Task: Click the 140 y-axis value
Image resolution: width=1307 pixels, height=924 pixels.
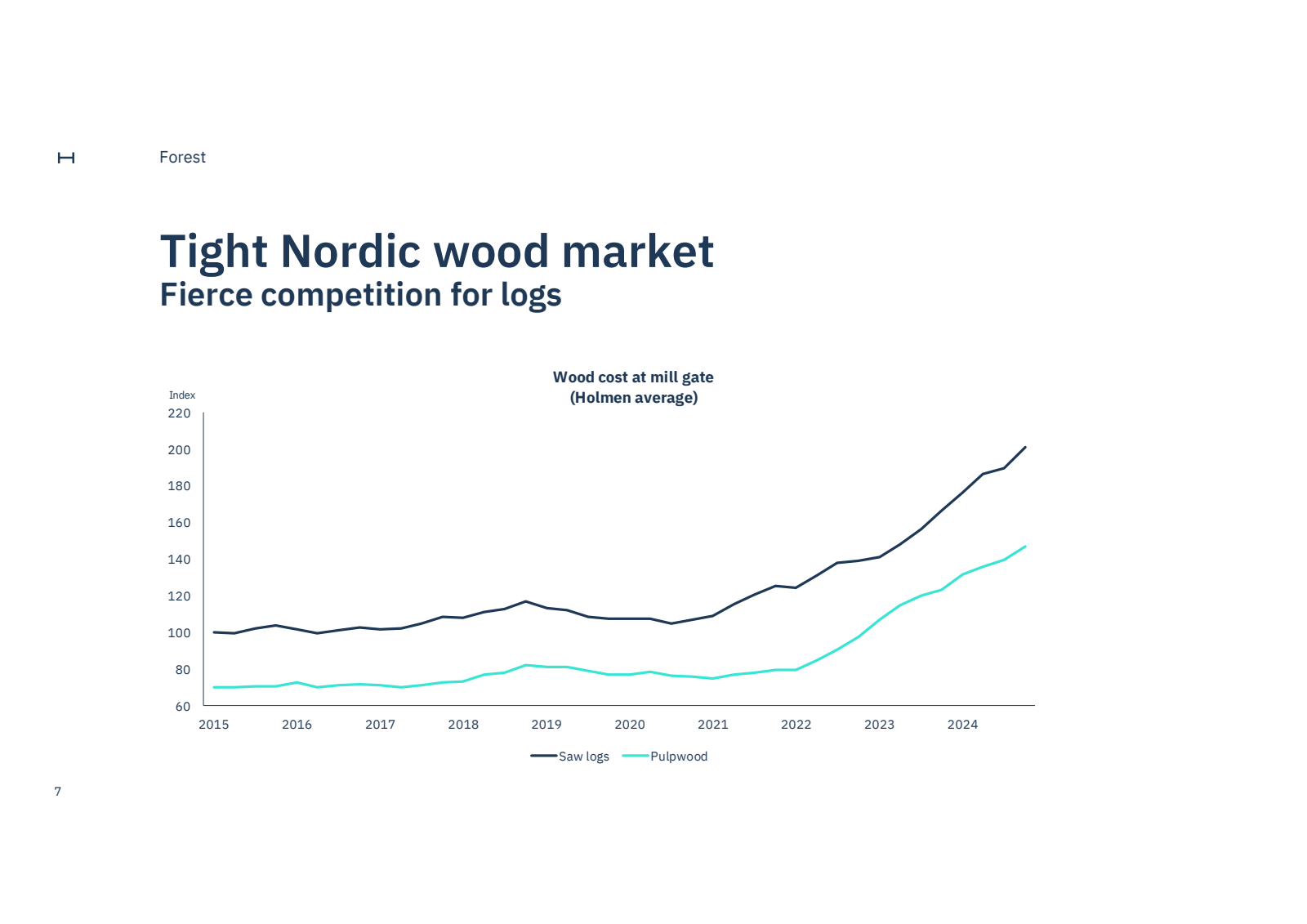Action: coord(179,560)
